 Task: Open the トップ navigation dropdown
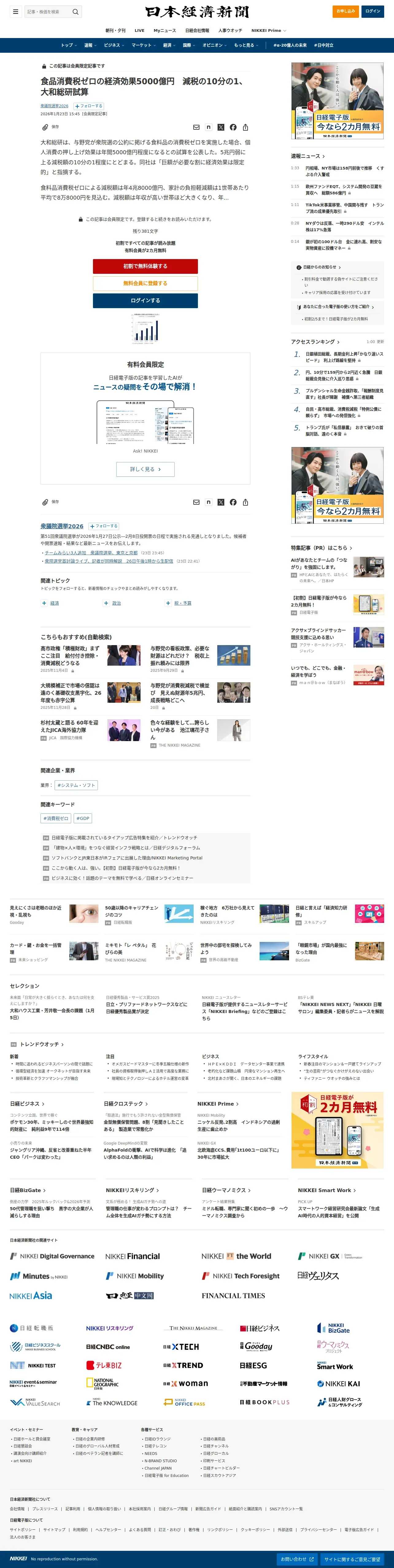click(68, 45)
